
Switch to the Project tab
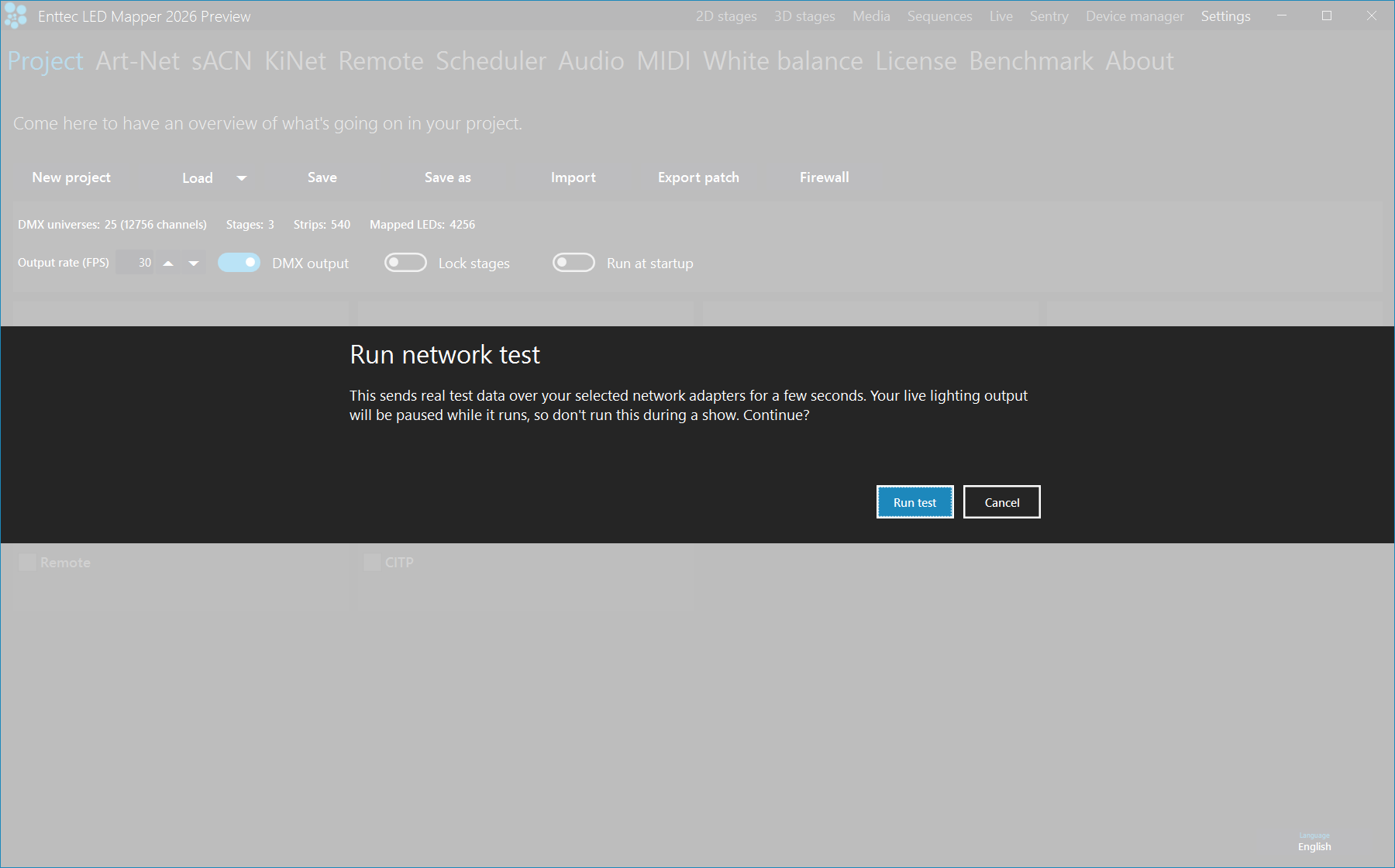[46, 61]
